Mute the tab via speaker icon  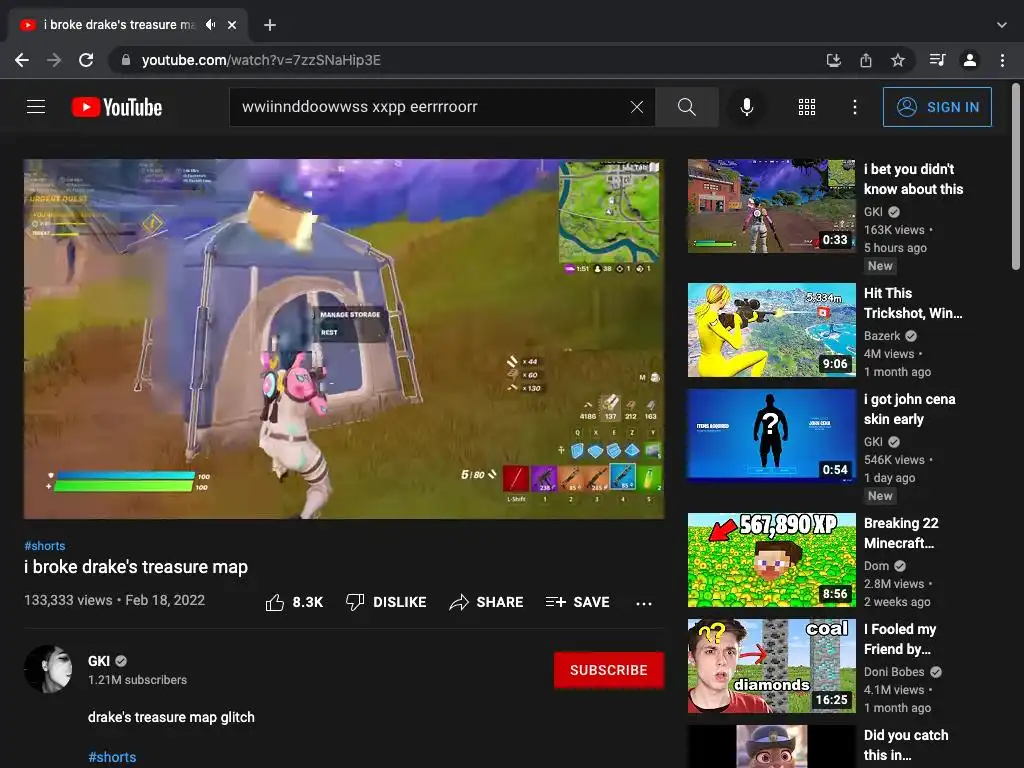210,25
